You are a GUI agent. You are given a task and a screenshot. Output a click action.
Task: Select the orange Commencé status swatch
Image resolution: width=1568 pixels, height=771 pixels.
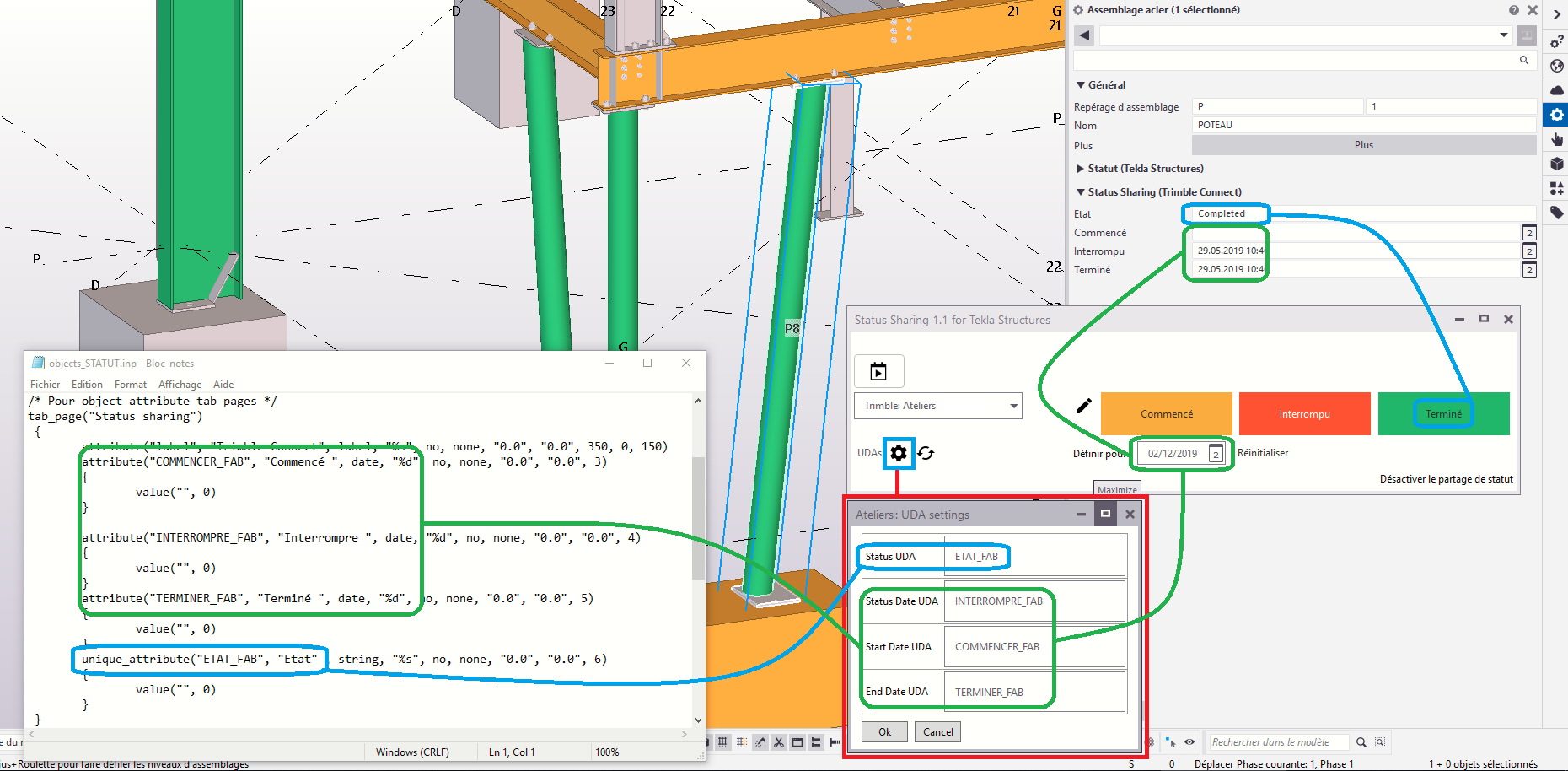(x=1166, y=413)
